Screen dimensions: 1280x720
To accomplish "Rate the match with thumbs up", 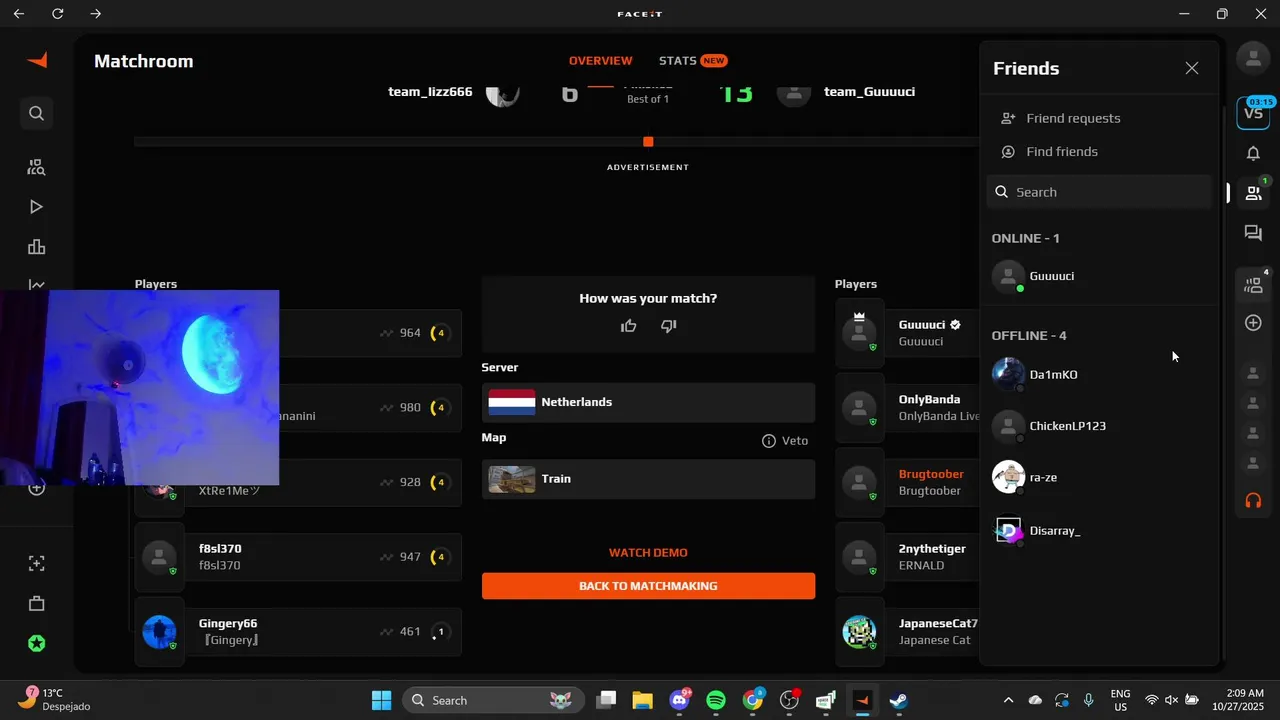I will tap(628, 325).
